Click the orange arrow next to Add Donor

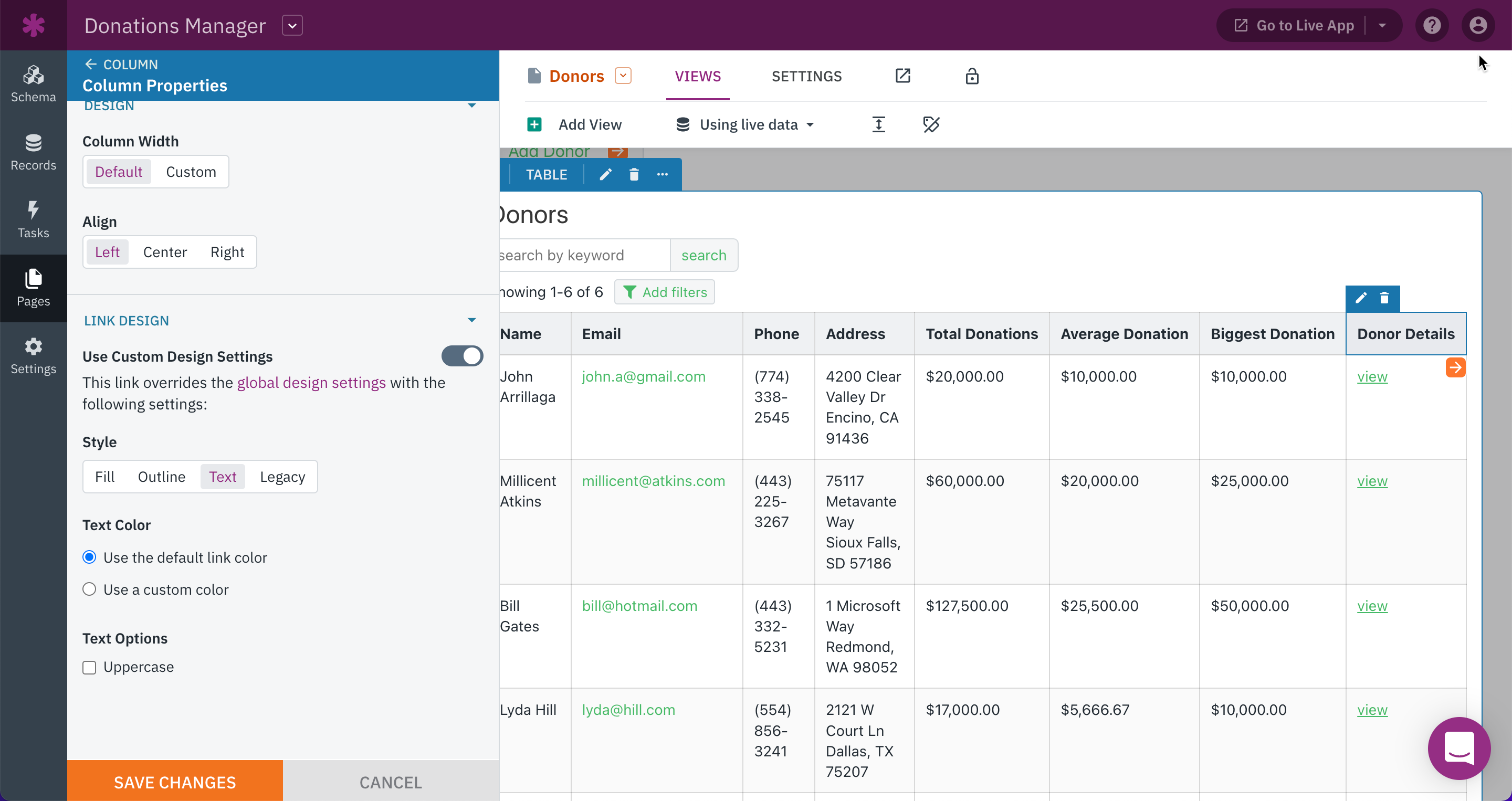coord(617,152)
